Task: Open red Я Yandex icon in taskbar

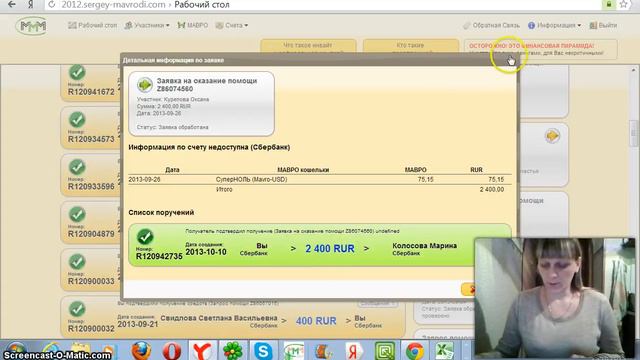Action: point(353,351)
